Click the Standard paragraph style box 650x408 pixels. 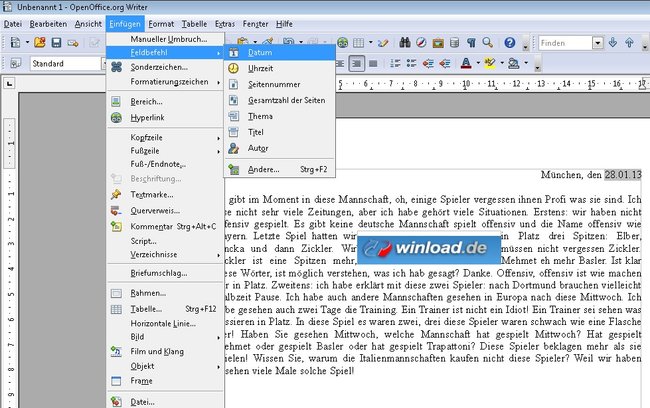pyautogui.click(x=66, y=63)
